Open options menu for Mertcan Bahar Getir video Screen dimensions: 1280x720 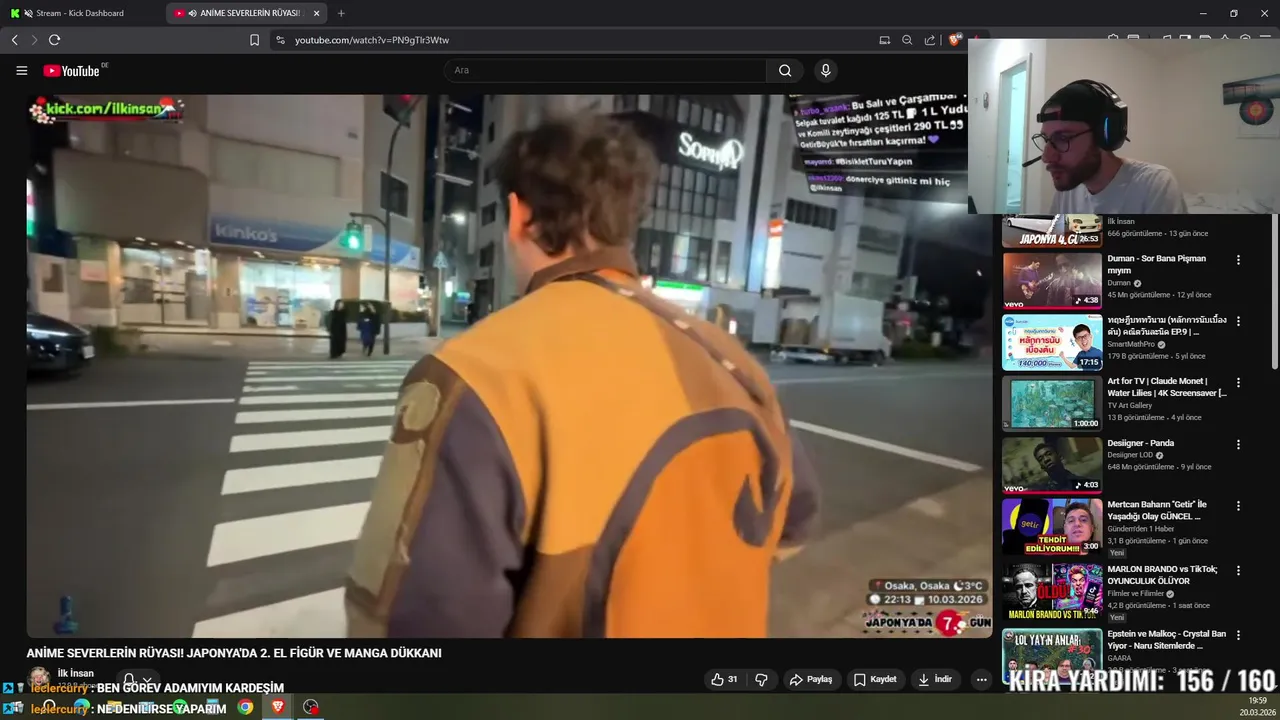point(1238,505)
